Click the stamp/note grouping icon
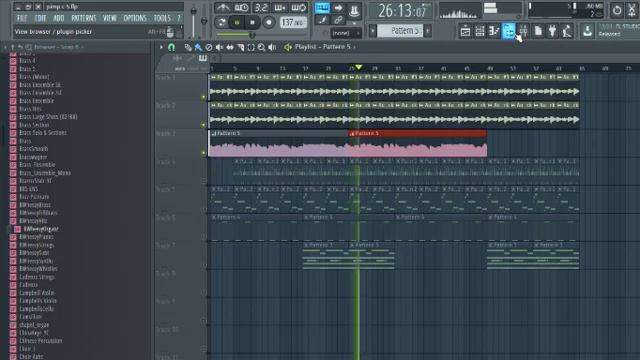Viewport: 640px width, 360px height. (354, 10)
